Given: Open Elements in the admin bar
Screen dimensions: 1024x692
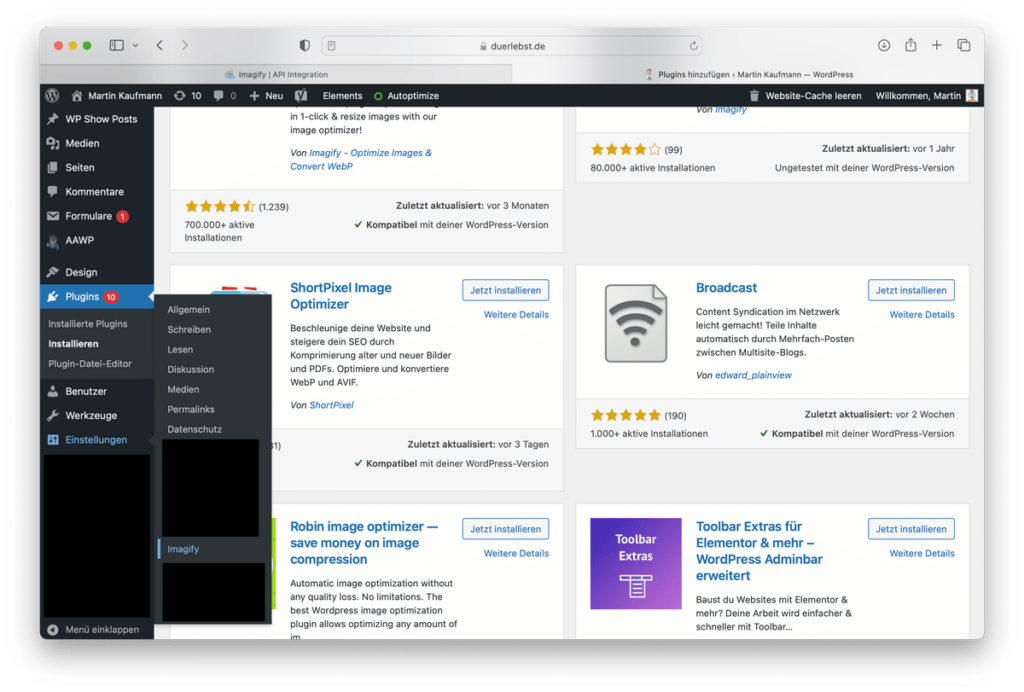Looking at the screenshot, I should click(342, 95).
